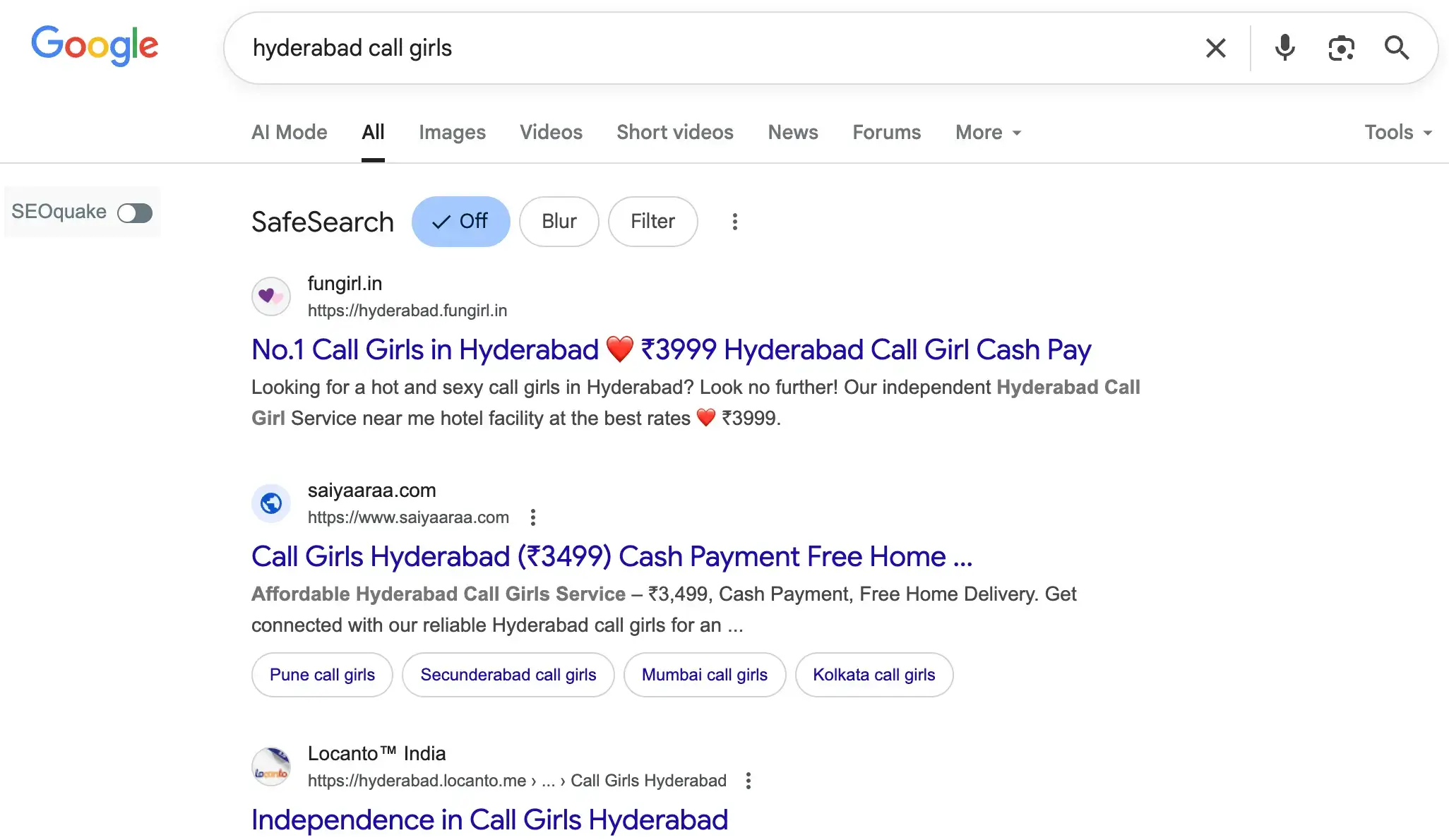The image size is (1449, 840).
Task: Click the Locanto™ India site name
Action: coord(376,754)
